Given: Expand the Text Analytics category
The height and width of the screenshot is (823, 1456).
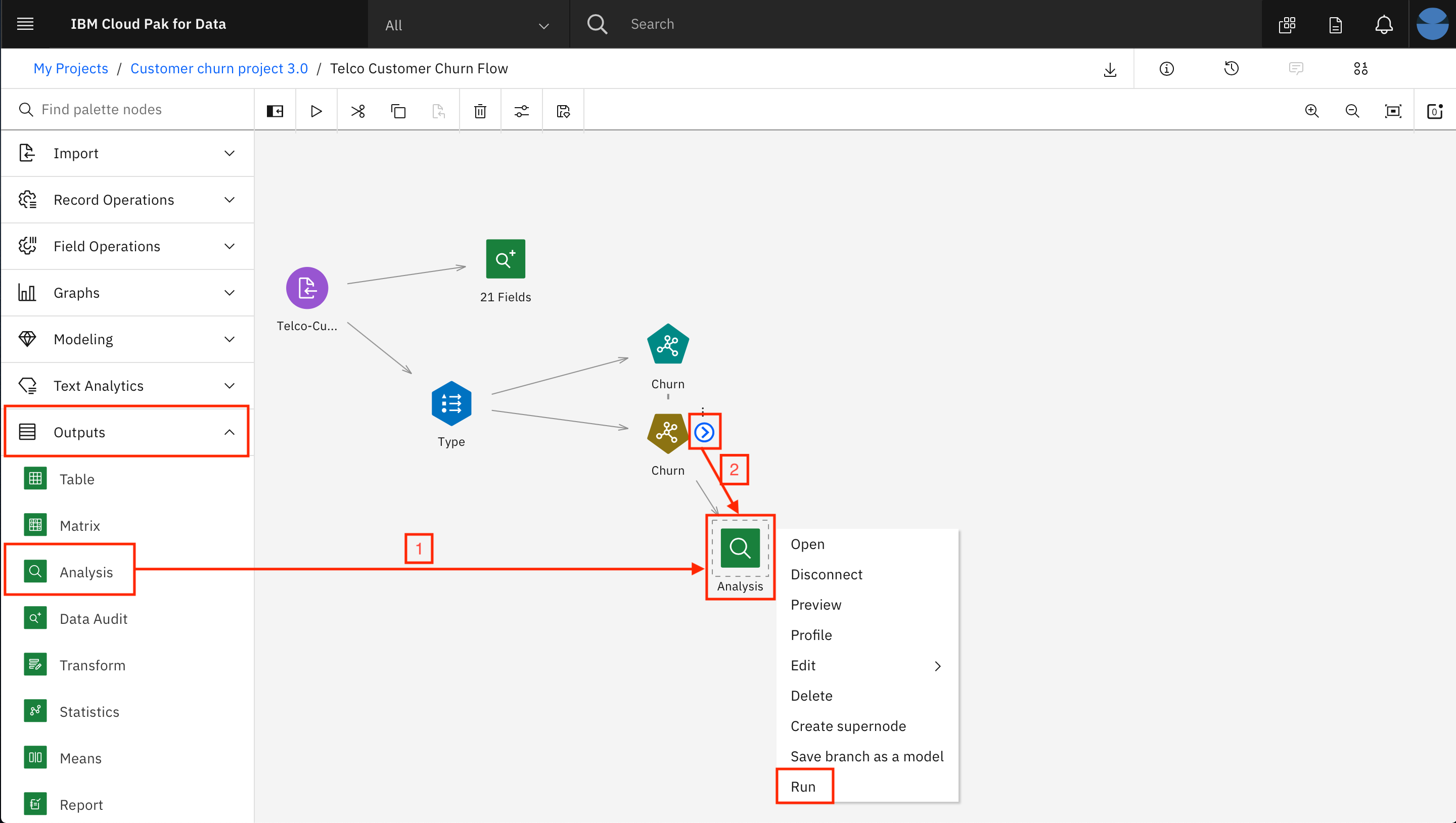Looking at the screenshot, I should pyautogui.click(x=127, y=386).
